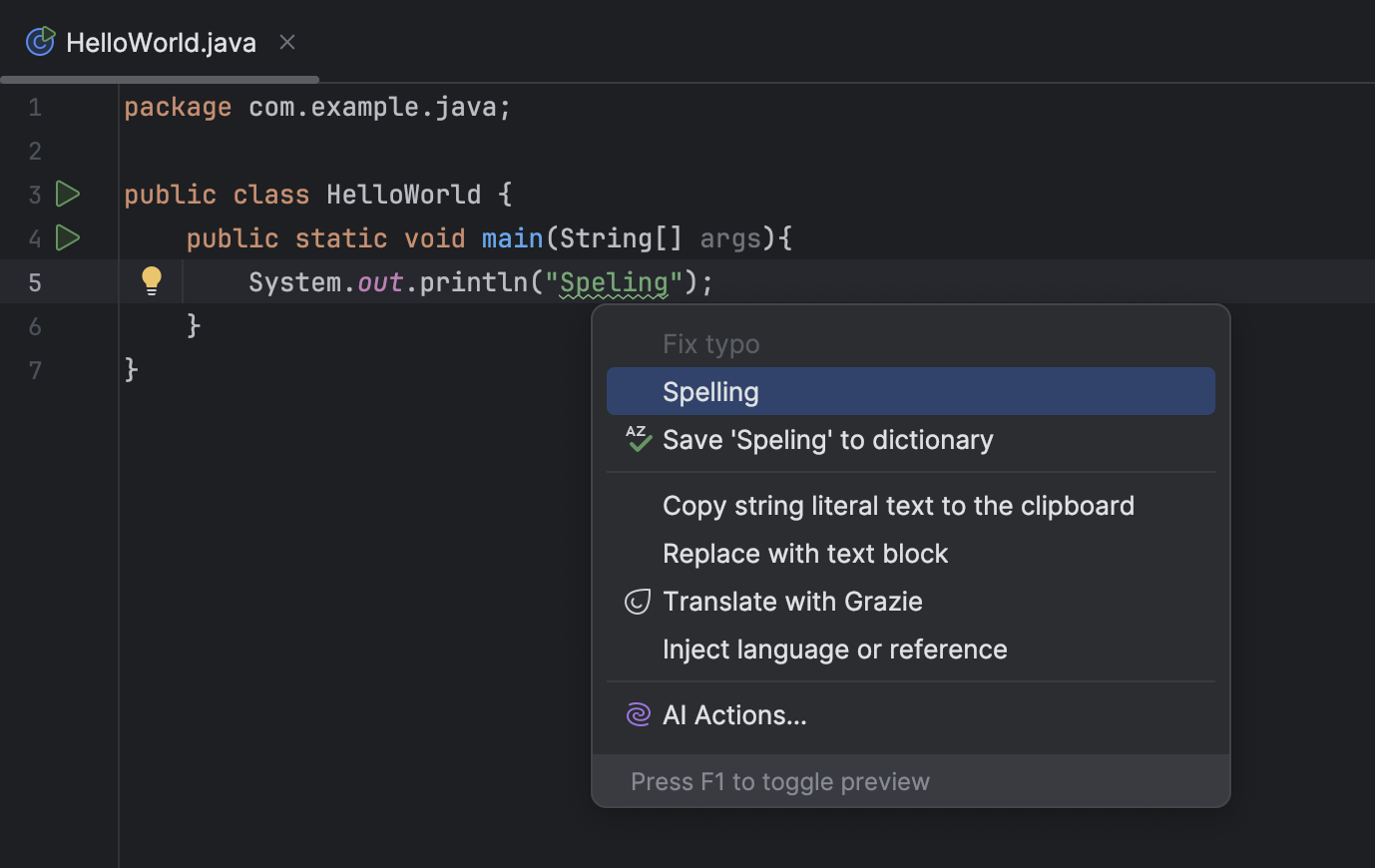Screen dimensions: 1375x868
Task: Click the purple AI Actions swirl icon
Action: (x=638, y=714)
